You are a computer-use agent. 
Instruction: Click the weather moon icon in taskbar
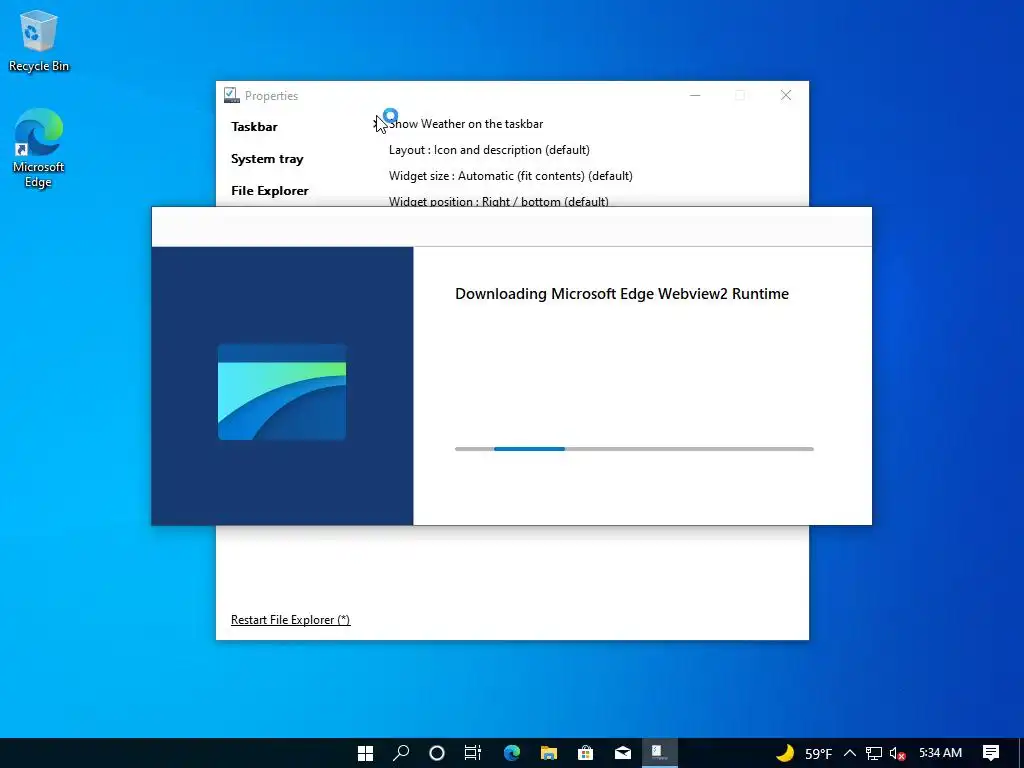coord(785,753)
